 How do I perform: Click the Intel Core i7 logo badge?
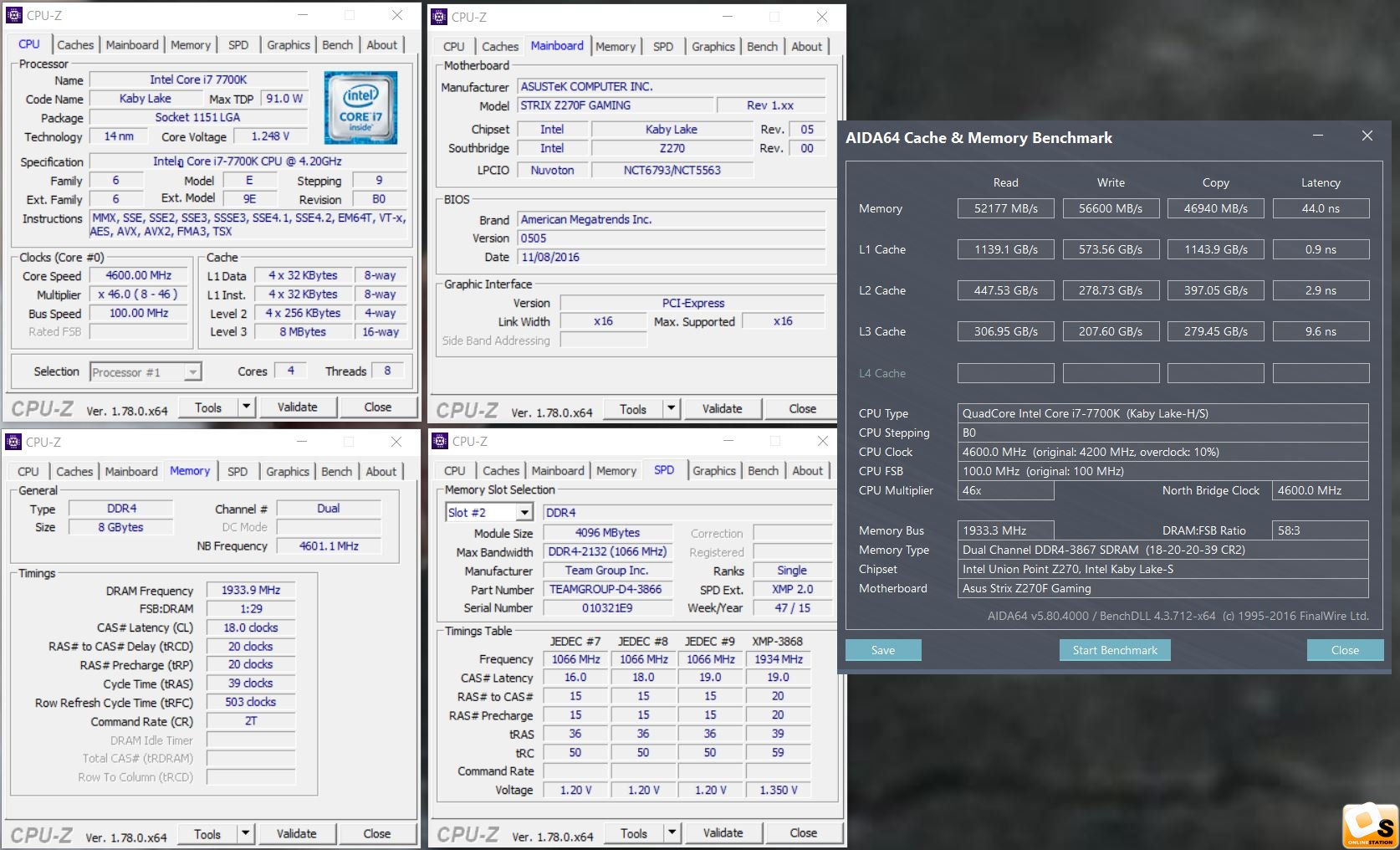tap(360, 108)
